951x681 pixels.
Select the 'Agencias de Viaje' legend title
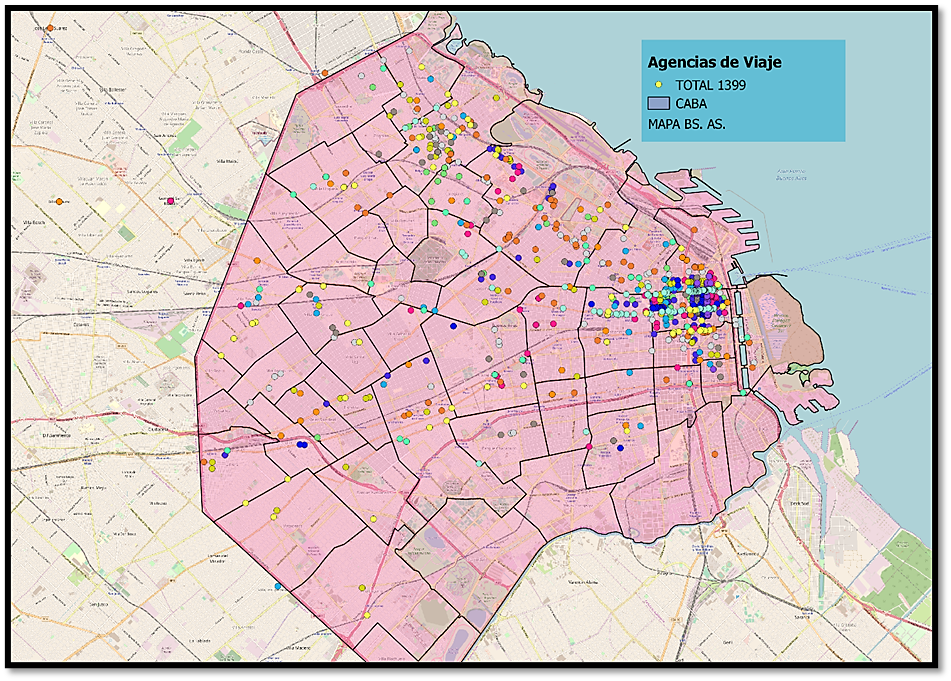tap(714, 62)
